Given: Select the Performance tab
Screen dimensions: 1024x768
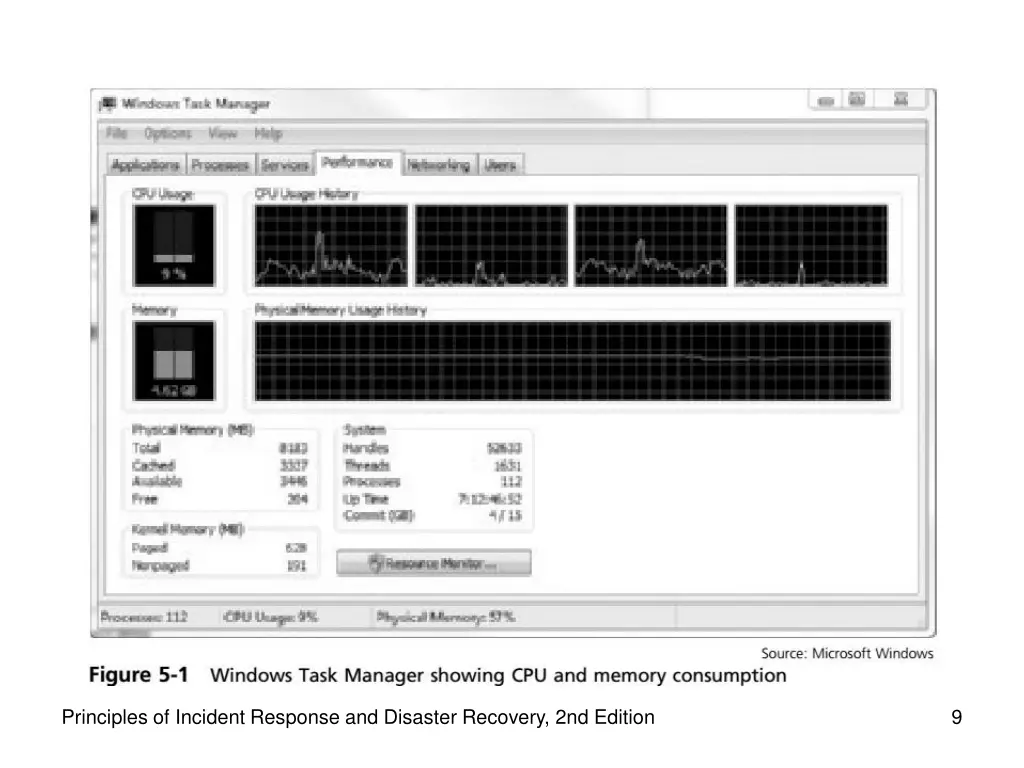Looking at the screenshot, I should pos(357,162).
